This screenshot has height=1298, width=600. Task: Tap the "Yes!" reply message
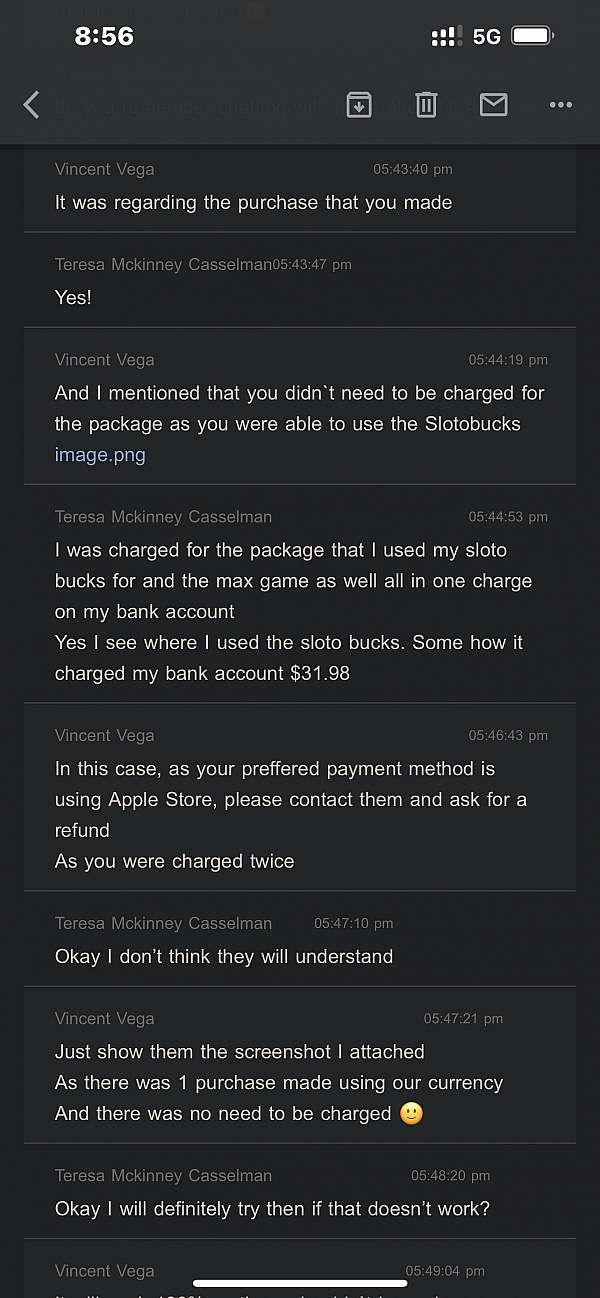coord(73,297)
